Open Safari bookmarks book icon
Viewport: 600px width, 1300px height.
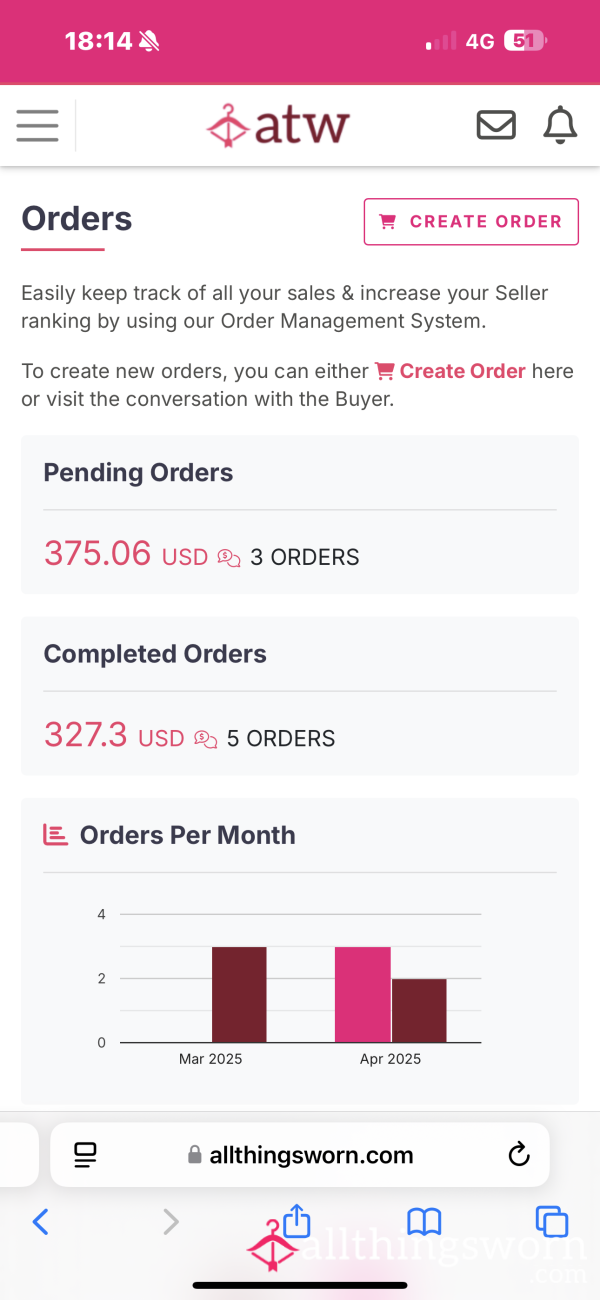pos(424,1221)
